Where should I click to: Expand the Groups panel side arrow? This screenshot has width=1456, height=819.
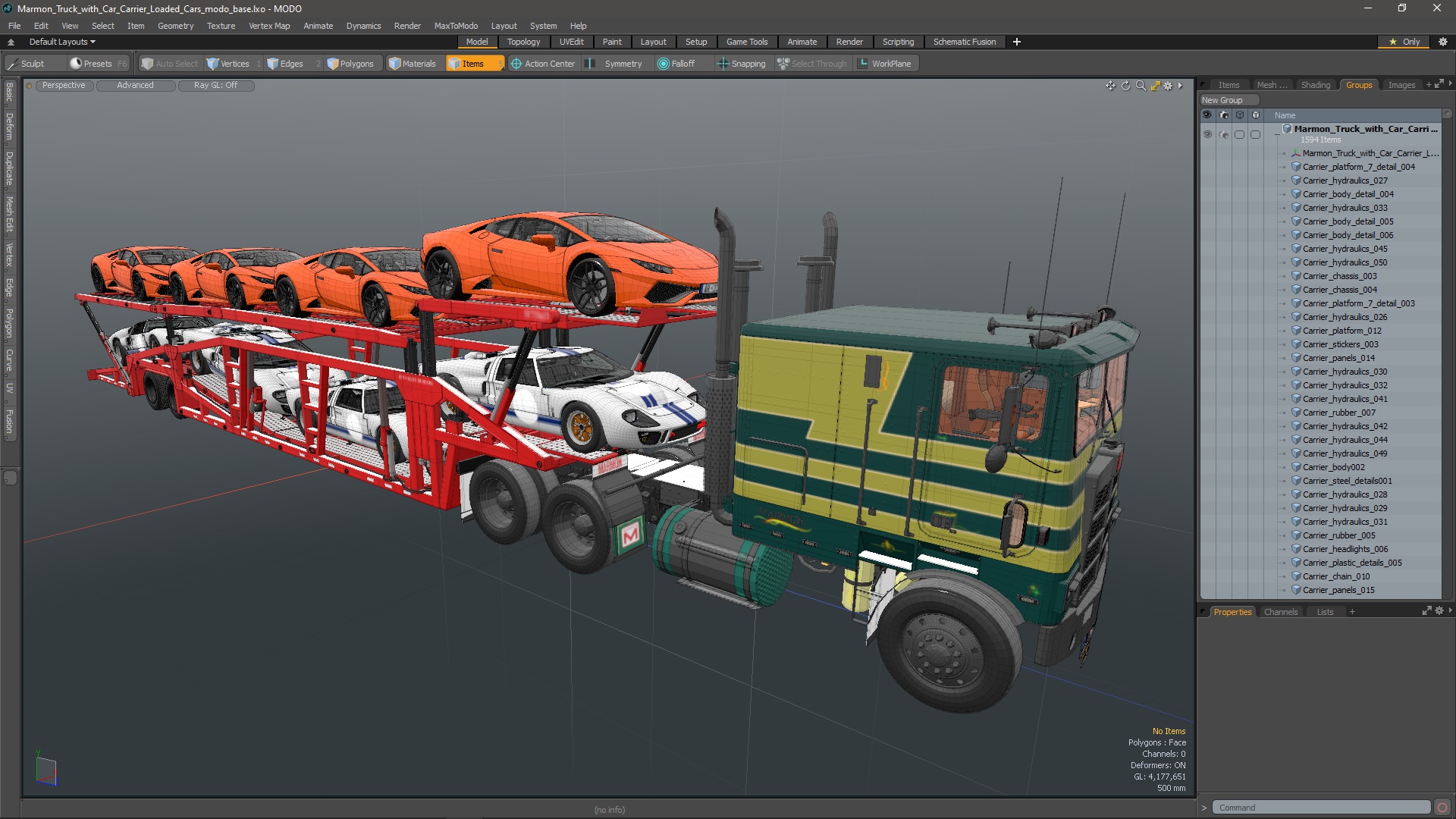[x=1450, y=84]
